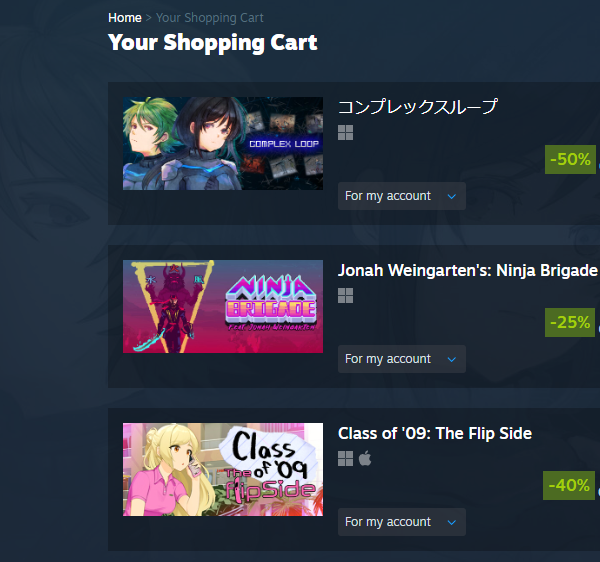Open the コンプレックスループ game title link

tap(418, 107)
